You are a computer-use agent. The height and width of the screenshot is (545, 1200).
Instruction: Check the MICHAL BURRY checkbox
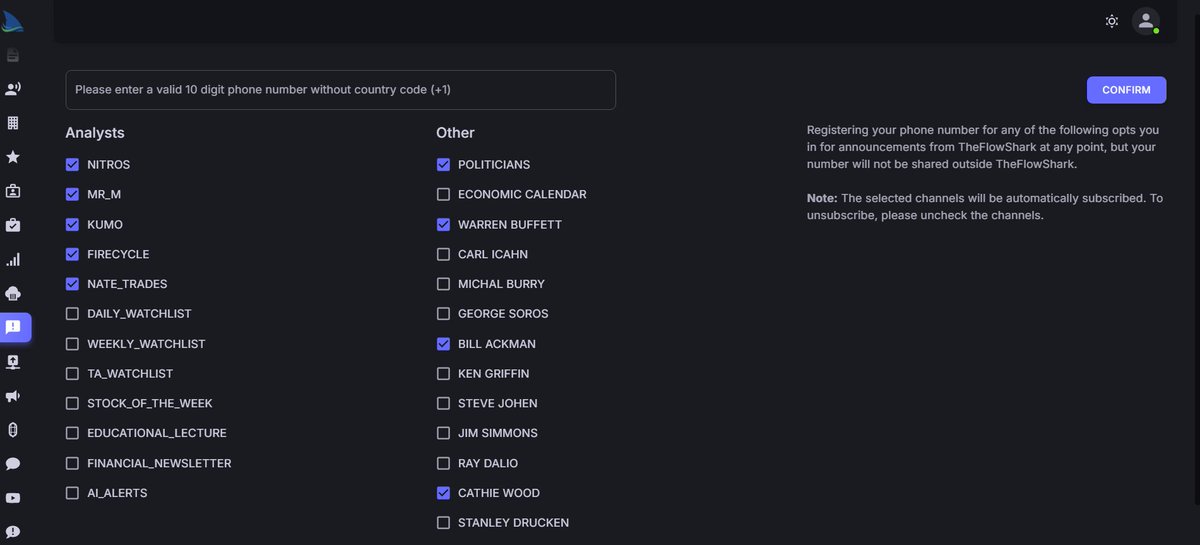443,284
